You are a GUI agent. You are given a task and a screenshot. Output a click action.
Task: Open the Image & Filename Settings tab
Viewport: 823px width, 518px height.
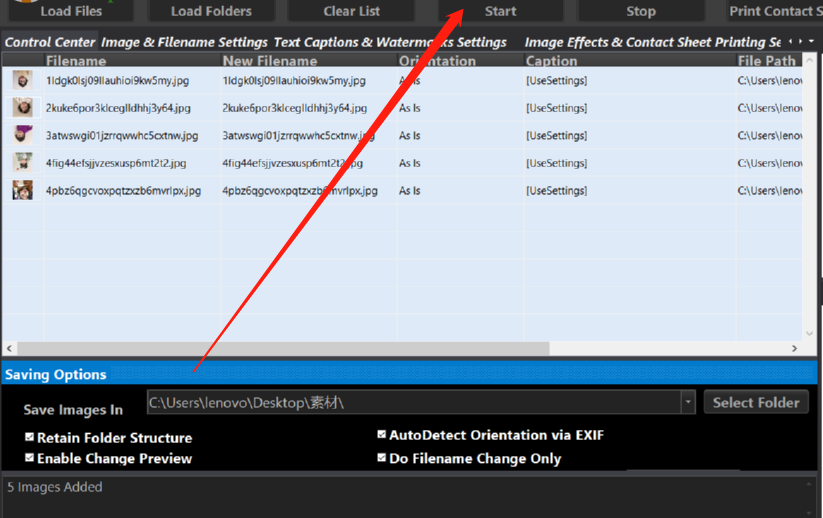tap(184, 42)
